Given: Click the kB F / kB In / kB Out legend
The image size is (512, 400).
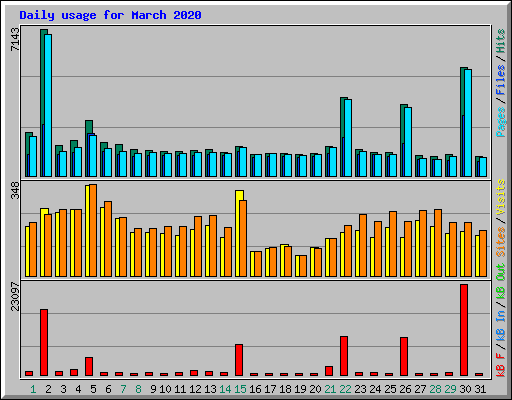Looking at the screenshot, I should (501, 320).
